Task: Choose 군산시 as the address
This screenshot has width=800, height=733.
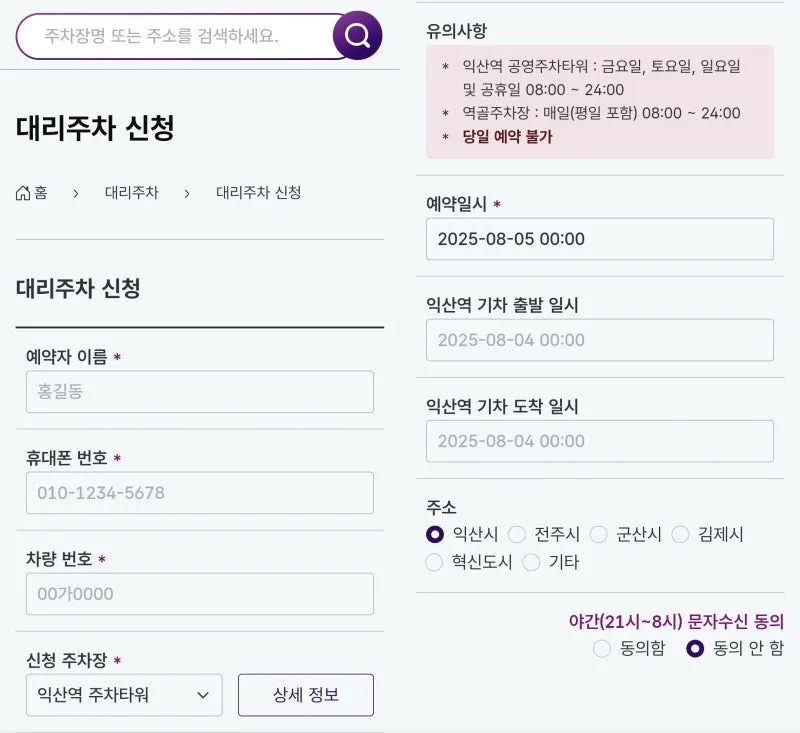Action: [x=599, y=535]
